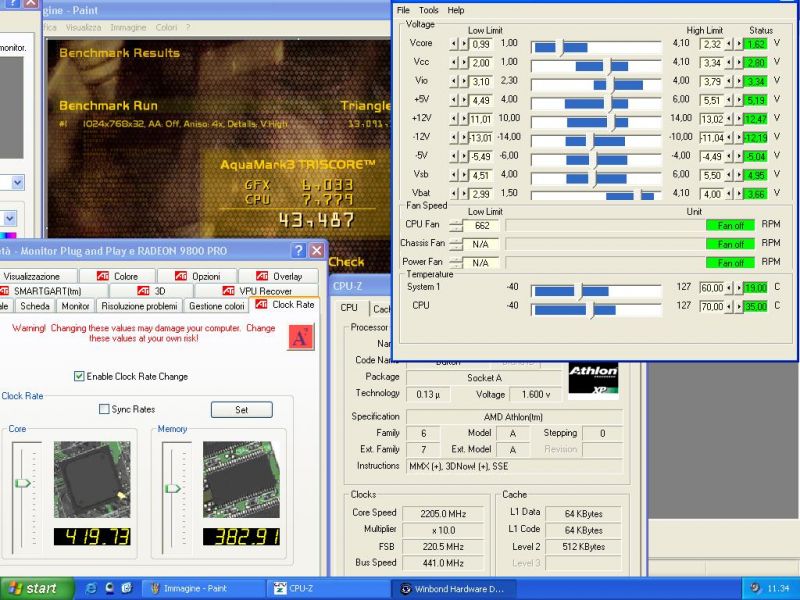Open the Opzioni tab
800x600 pixels.
tap(197, 276)
